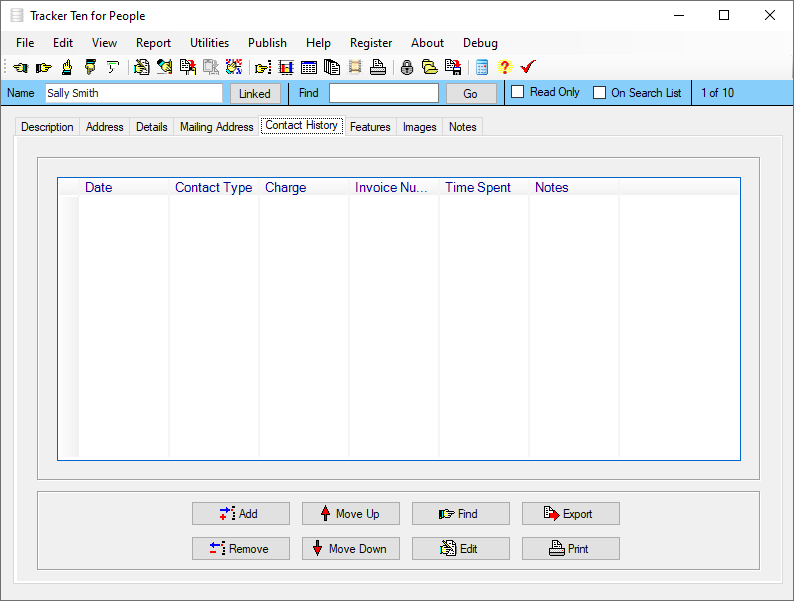Click the printer icon in main toolbar
This screenshot has height=601, width=794.
point(378,67)
